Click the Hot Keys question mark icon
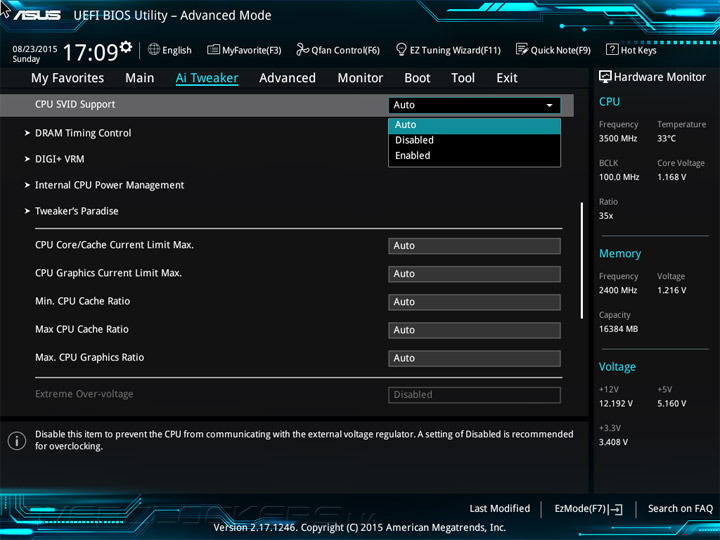Image resolution: width=720 pixels, height=540 pixels. click(612, 49)
